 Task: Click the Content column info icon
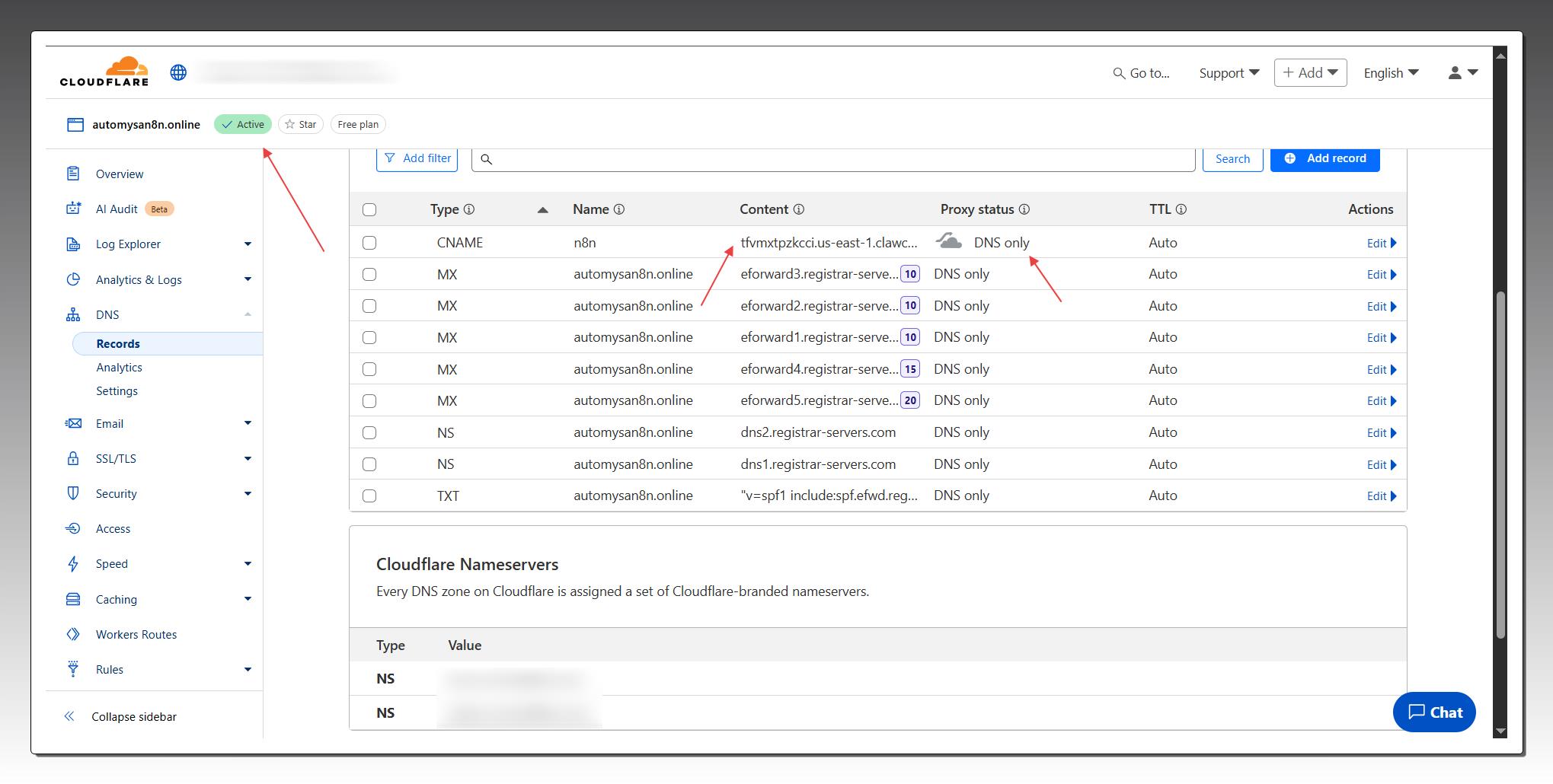[x=799, y=209]
